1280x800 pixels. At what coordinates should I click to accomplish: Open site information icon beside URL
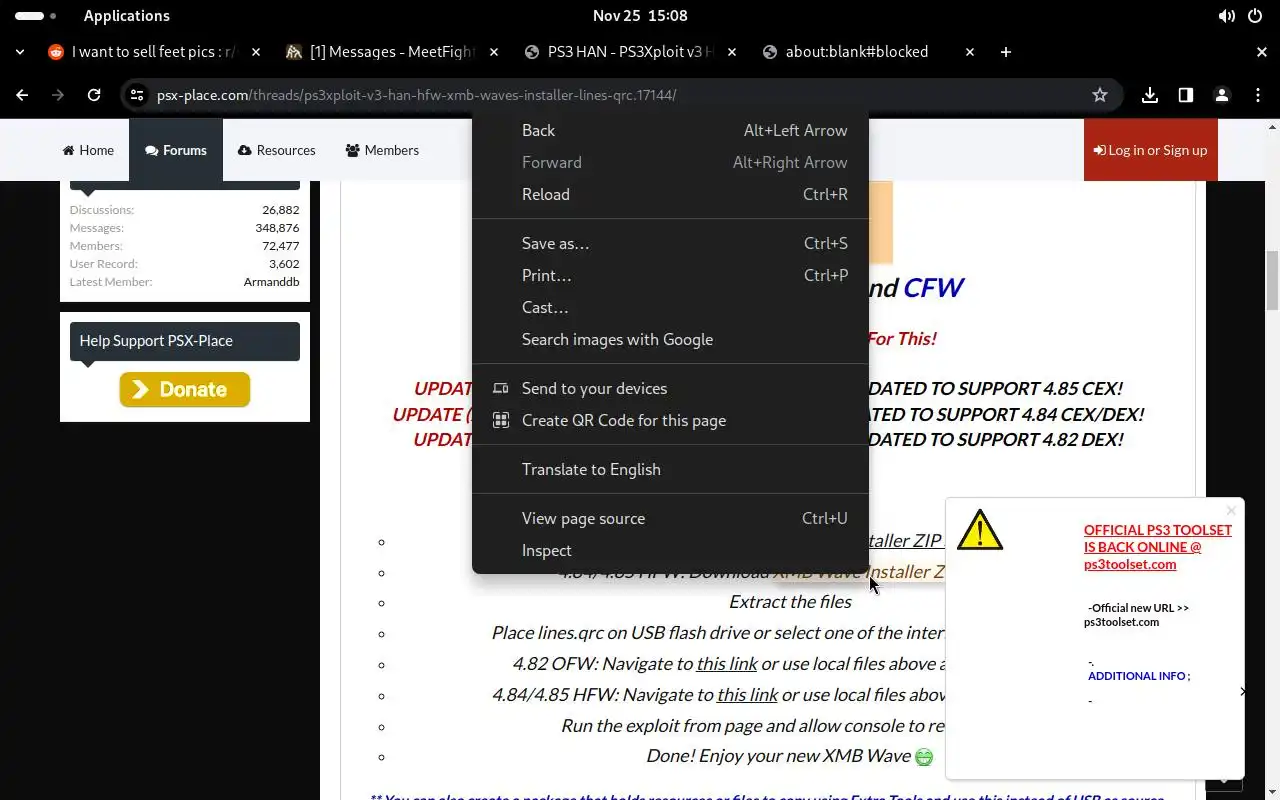tap(137, 95)
